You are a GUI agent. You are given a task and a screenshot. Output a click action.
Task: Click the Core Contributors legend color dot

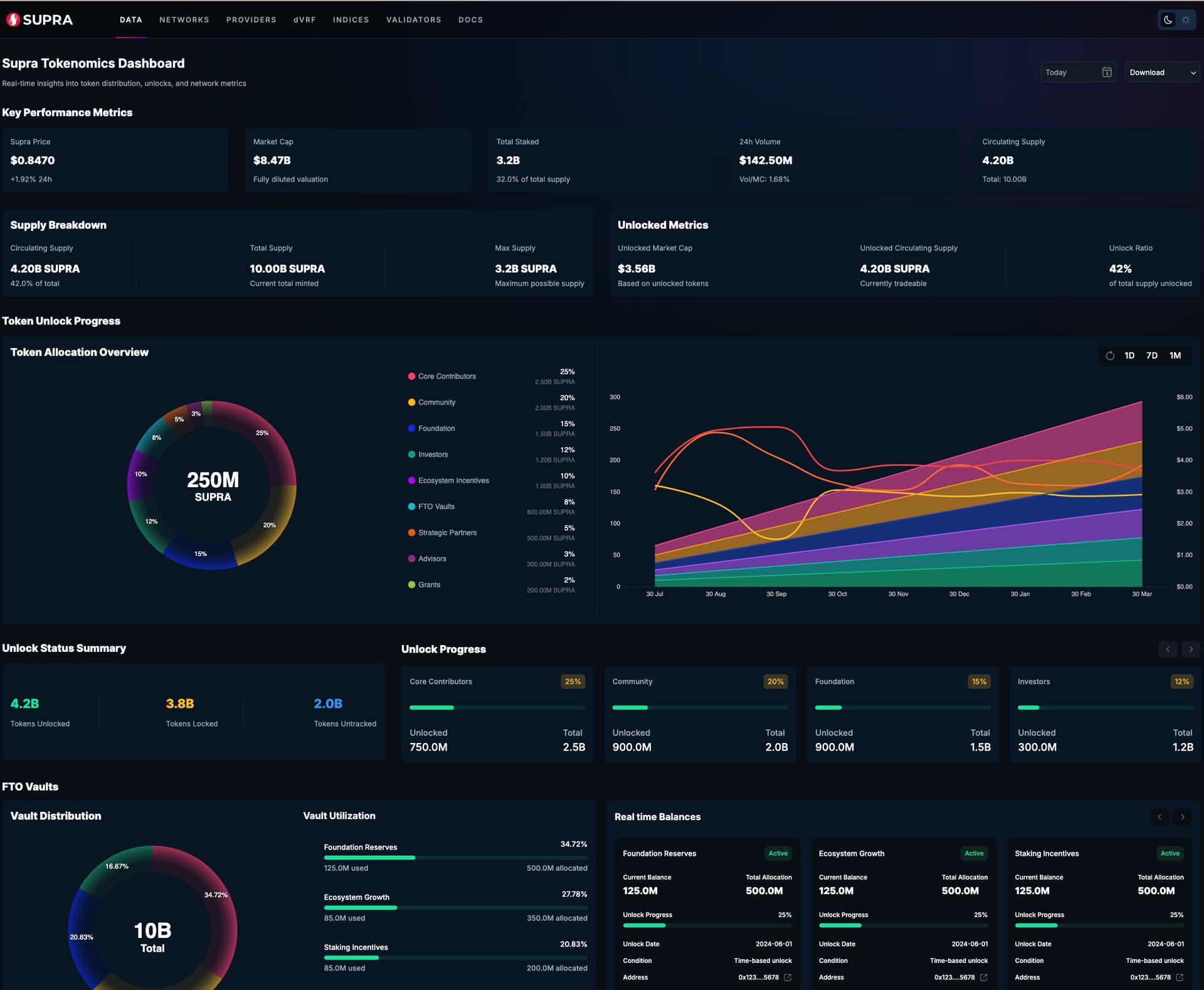411,376
